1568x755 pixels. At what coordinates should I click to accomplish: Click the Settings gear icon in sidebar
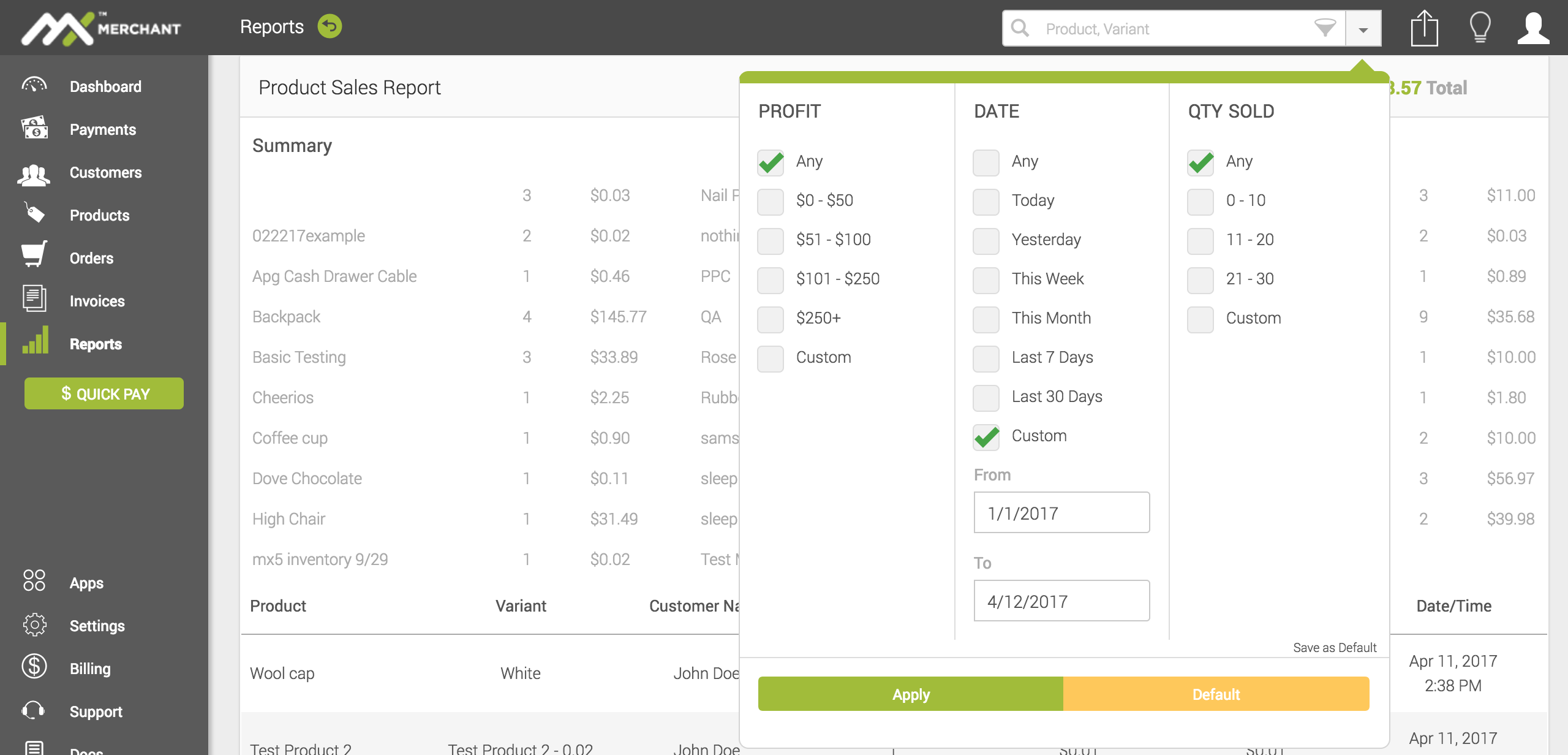coord(34,624)
